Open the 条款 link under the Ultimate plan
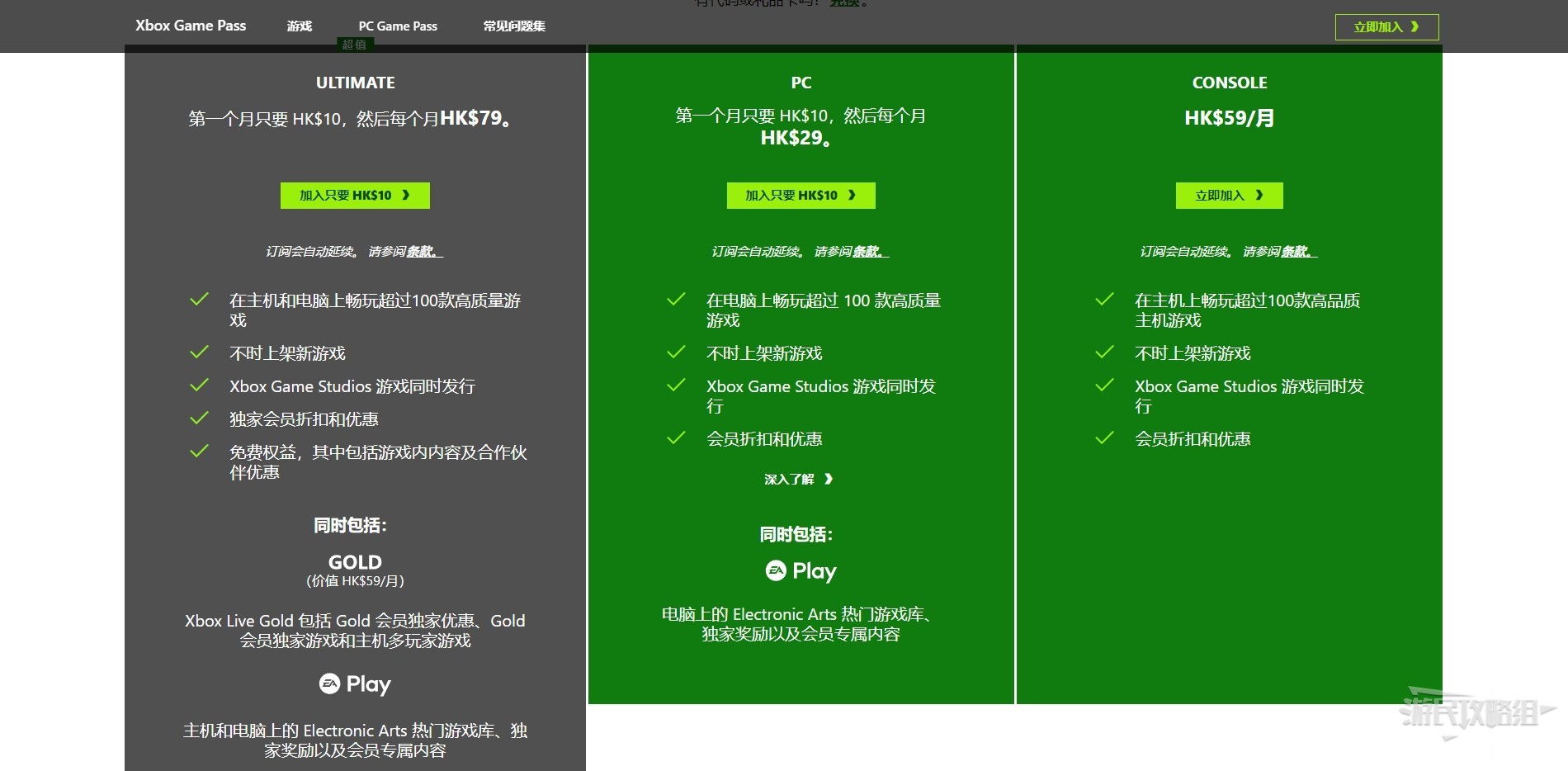Screen dimensions: 1568x771 point(424,252)
